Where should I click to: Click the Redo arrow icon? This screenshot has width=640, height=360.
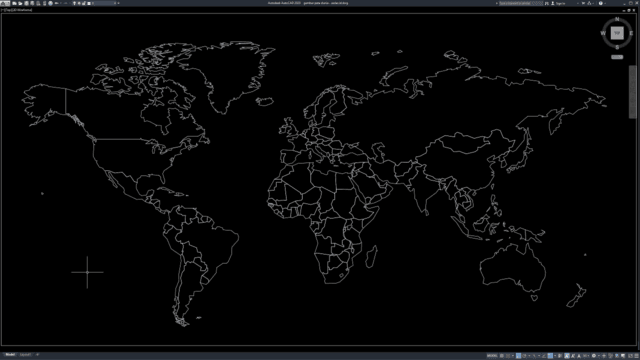[66, 3]
